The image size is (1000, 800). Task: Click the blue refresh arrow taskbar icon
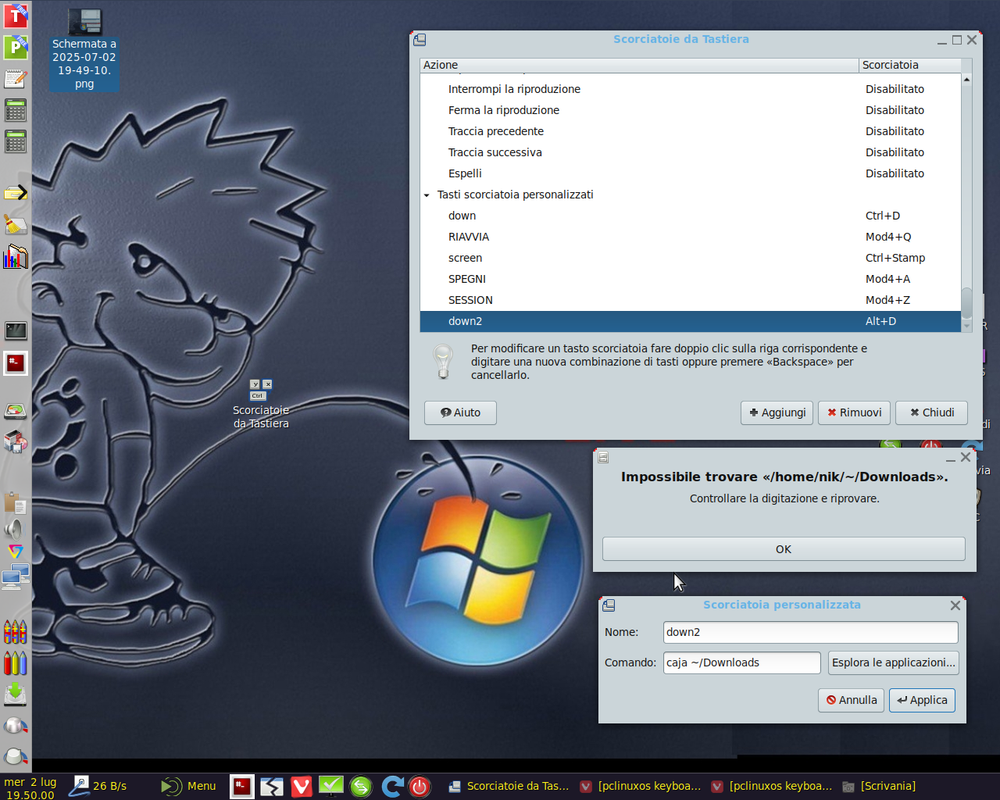pyautogui.click(x=392, y=786)
